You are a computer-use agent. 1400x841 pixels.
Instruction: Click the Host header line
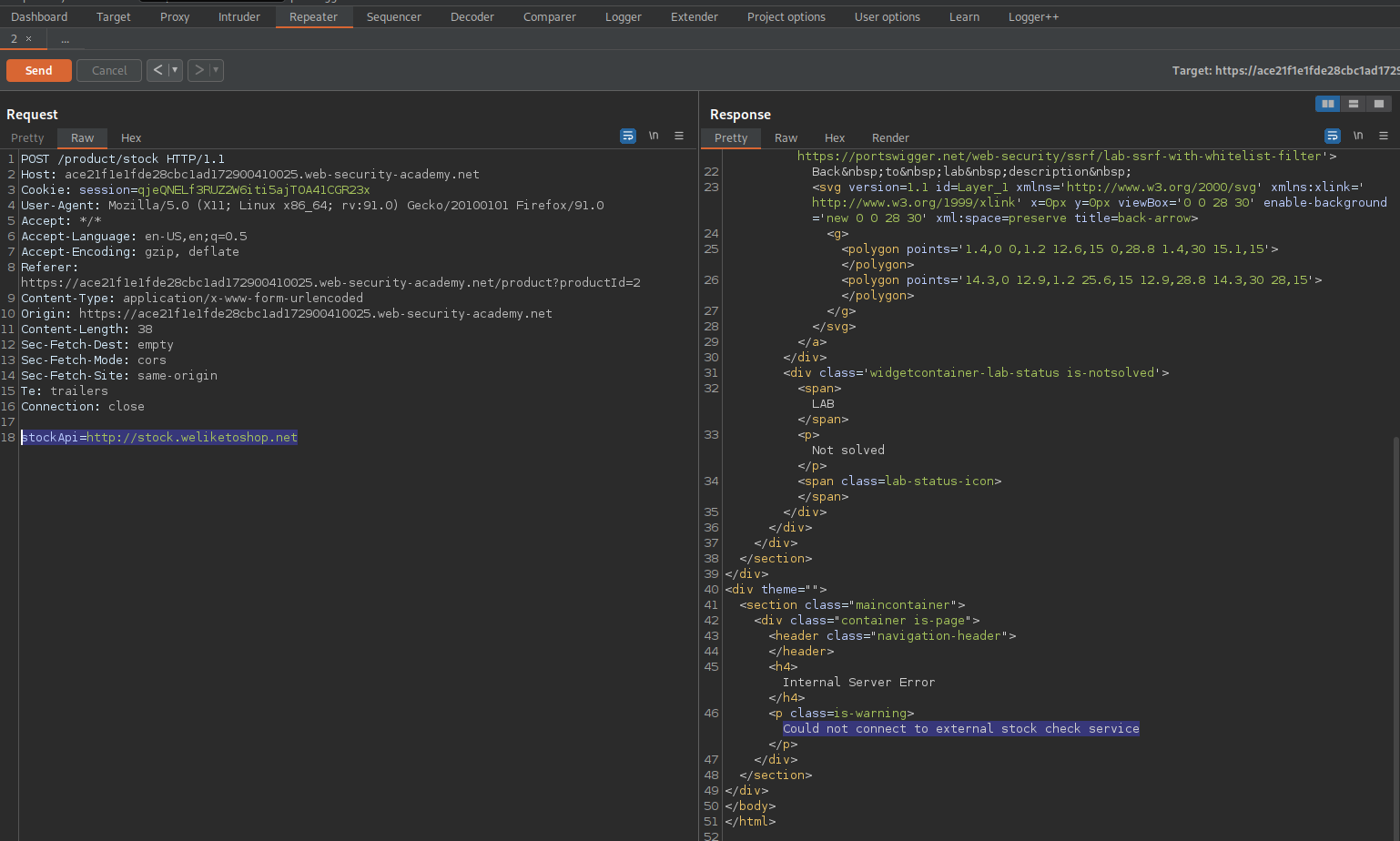point(250,175)
